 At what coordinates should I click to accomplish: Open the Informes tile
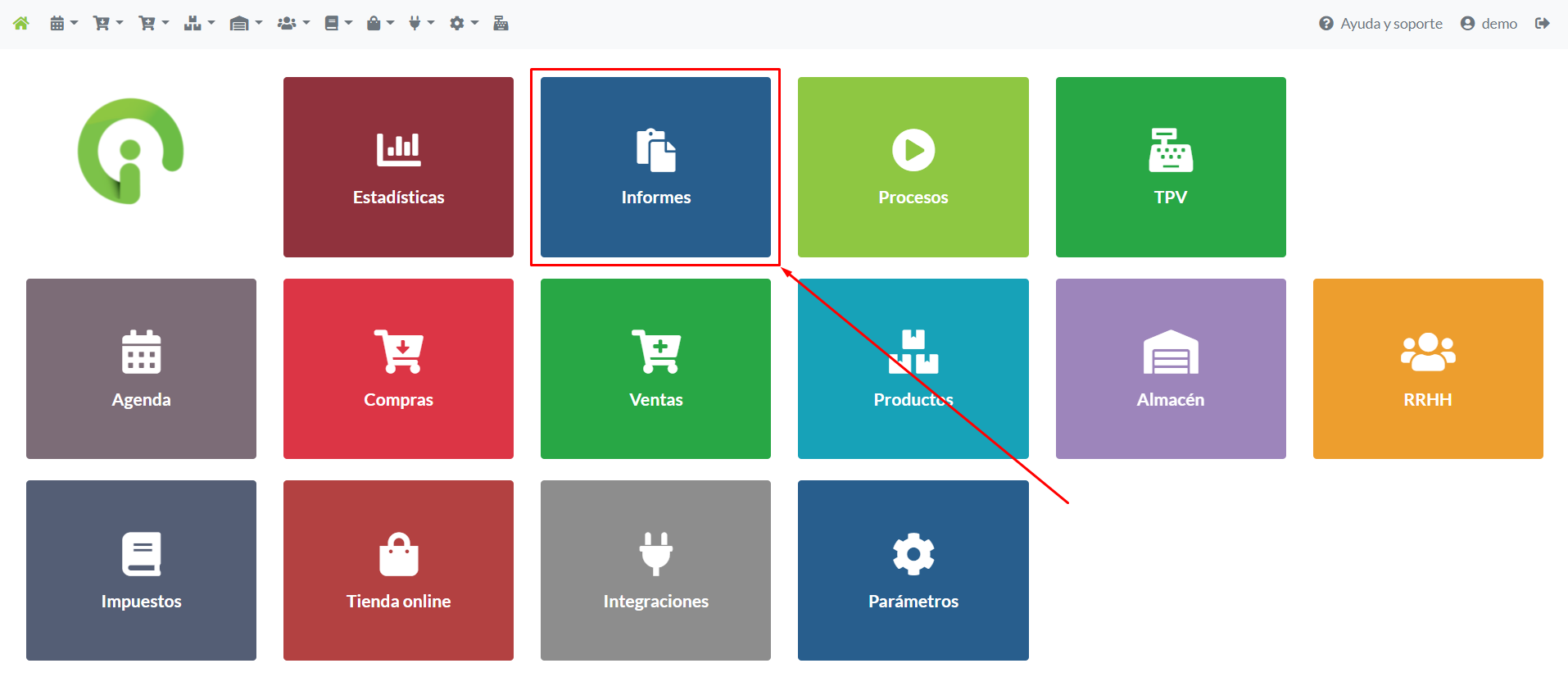(655, 167)
